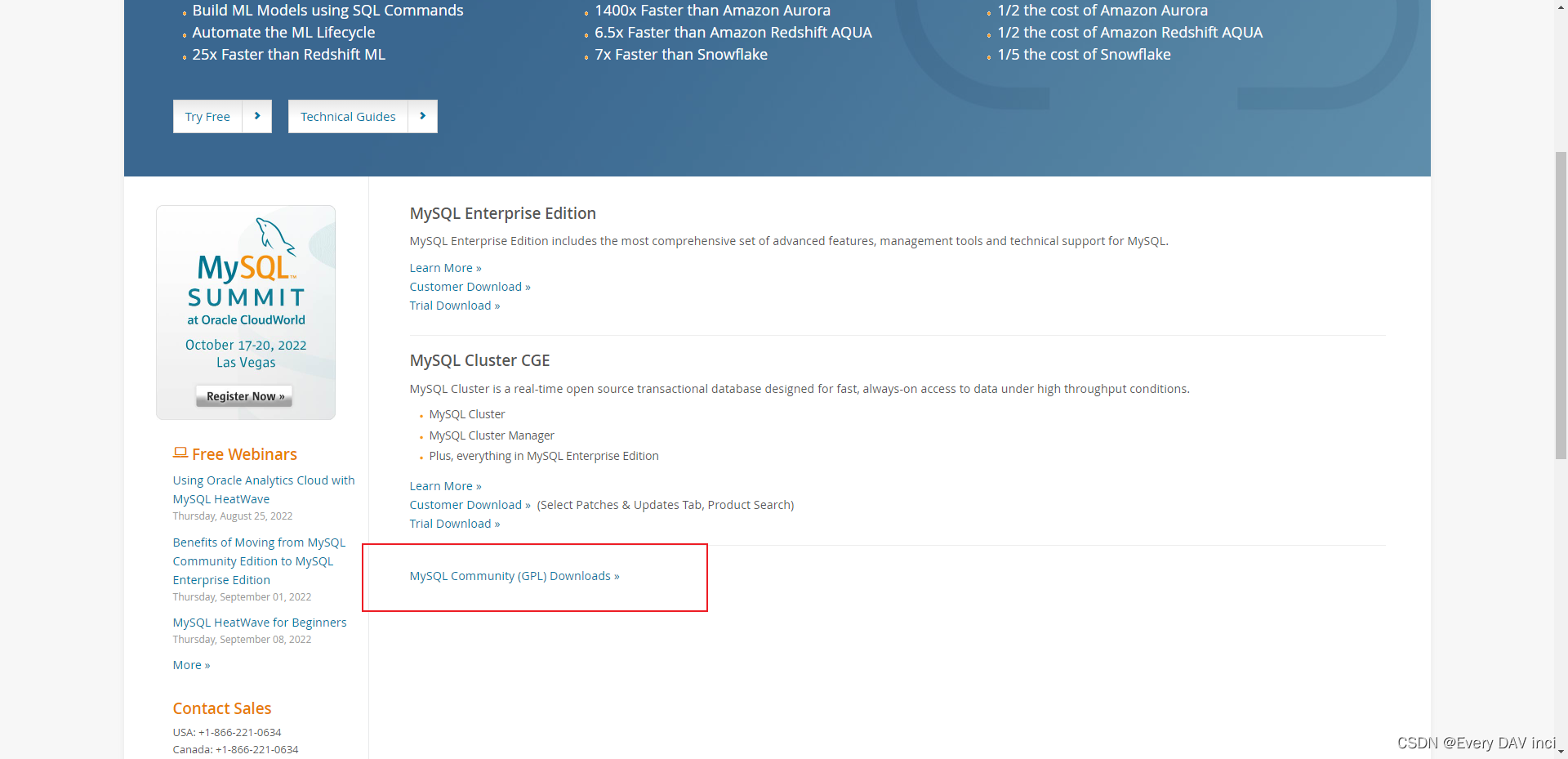Click Learn More under MySQL Cluster CGE
This screenshot has width=1568, height=759.
(446, 486)
